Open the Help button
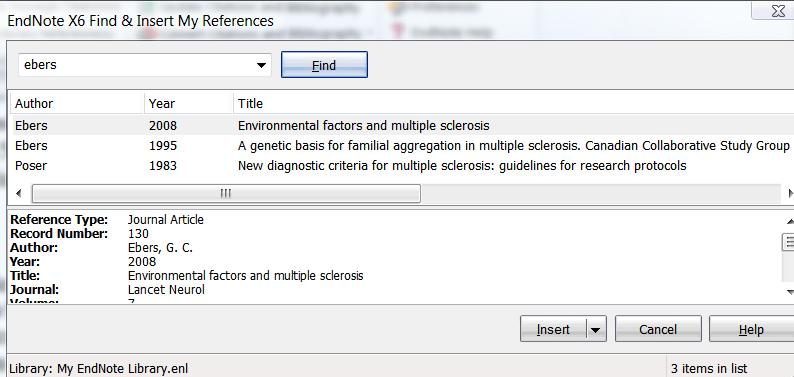This screenshot has width=794, height=377. click(751, 329)
